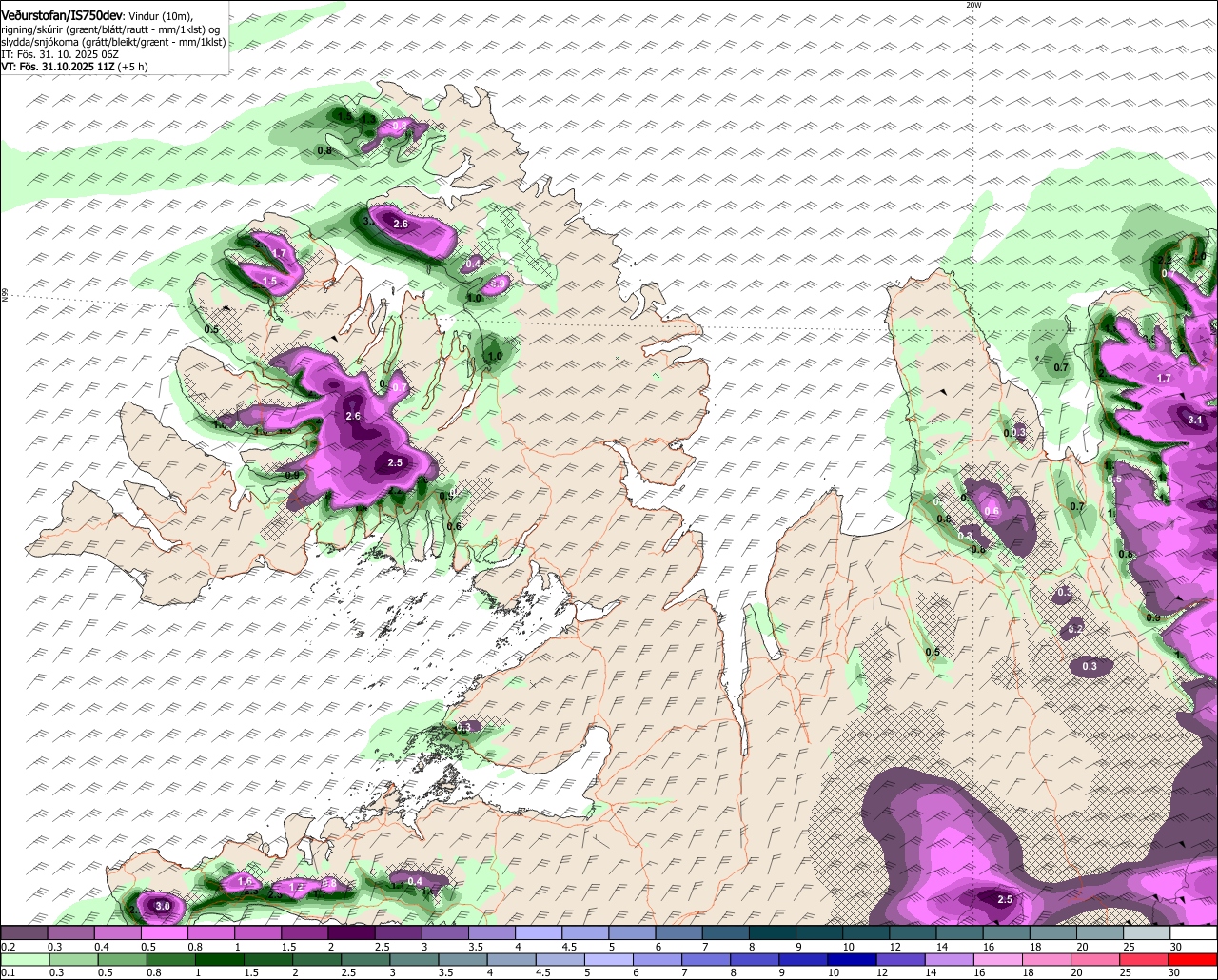Click the 1.6 precipitation value on the map
1218x980 pixels.
(245, 882)
